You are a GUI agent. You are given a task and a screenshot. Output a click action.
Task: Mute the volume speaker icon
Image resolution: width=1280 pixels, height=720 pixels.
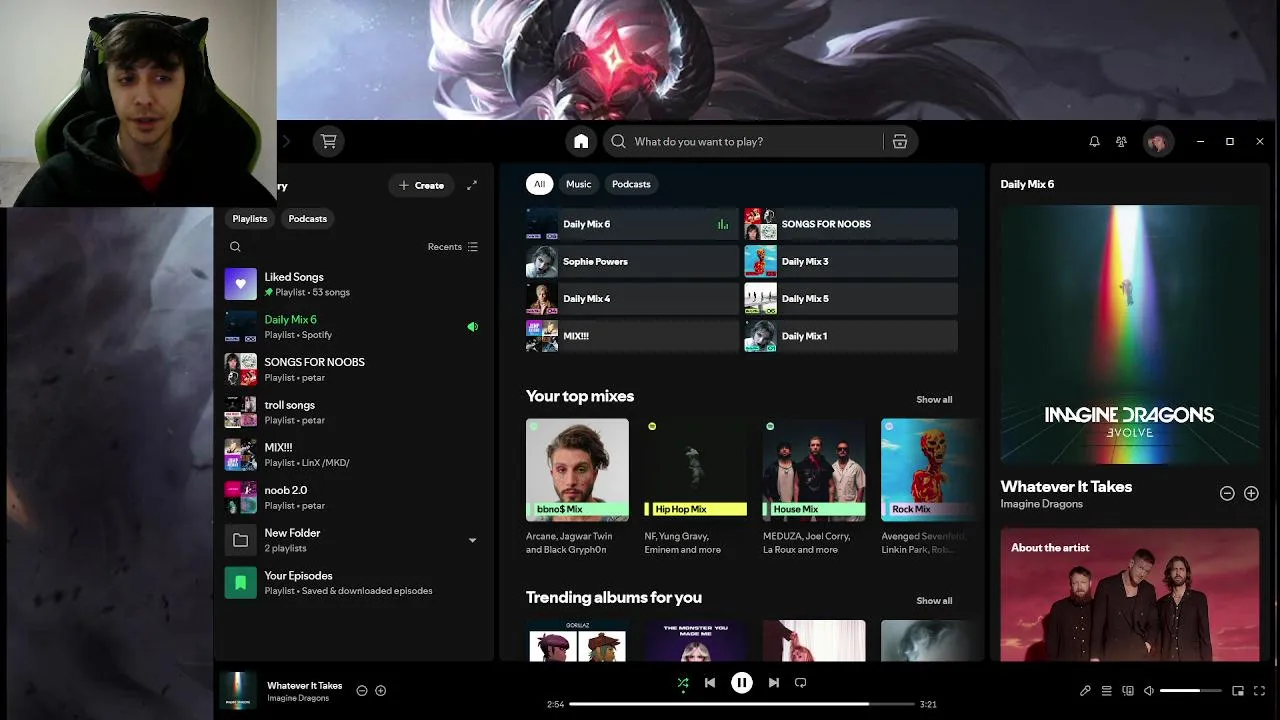(x=1149, y=691)
